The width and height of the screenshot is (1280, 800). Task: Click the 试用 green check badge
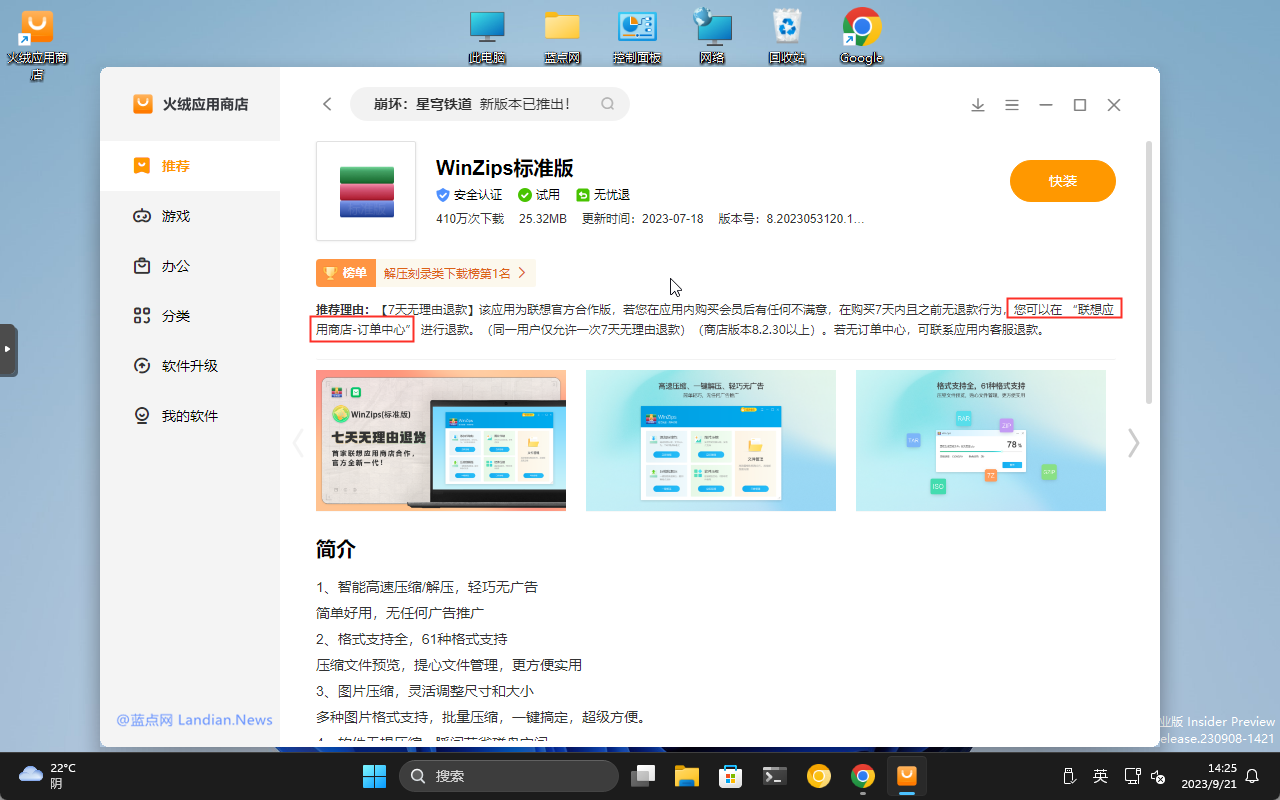click(539, 195)
